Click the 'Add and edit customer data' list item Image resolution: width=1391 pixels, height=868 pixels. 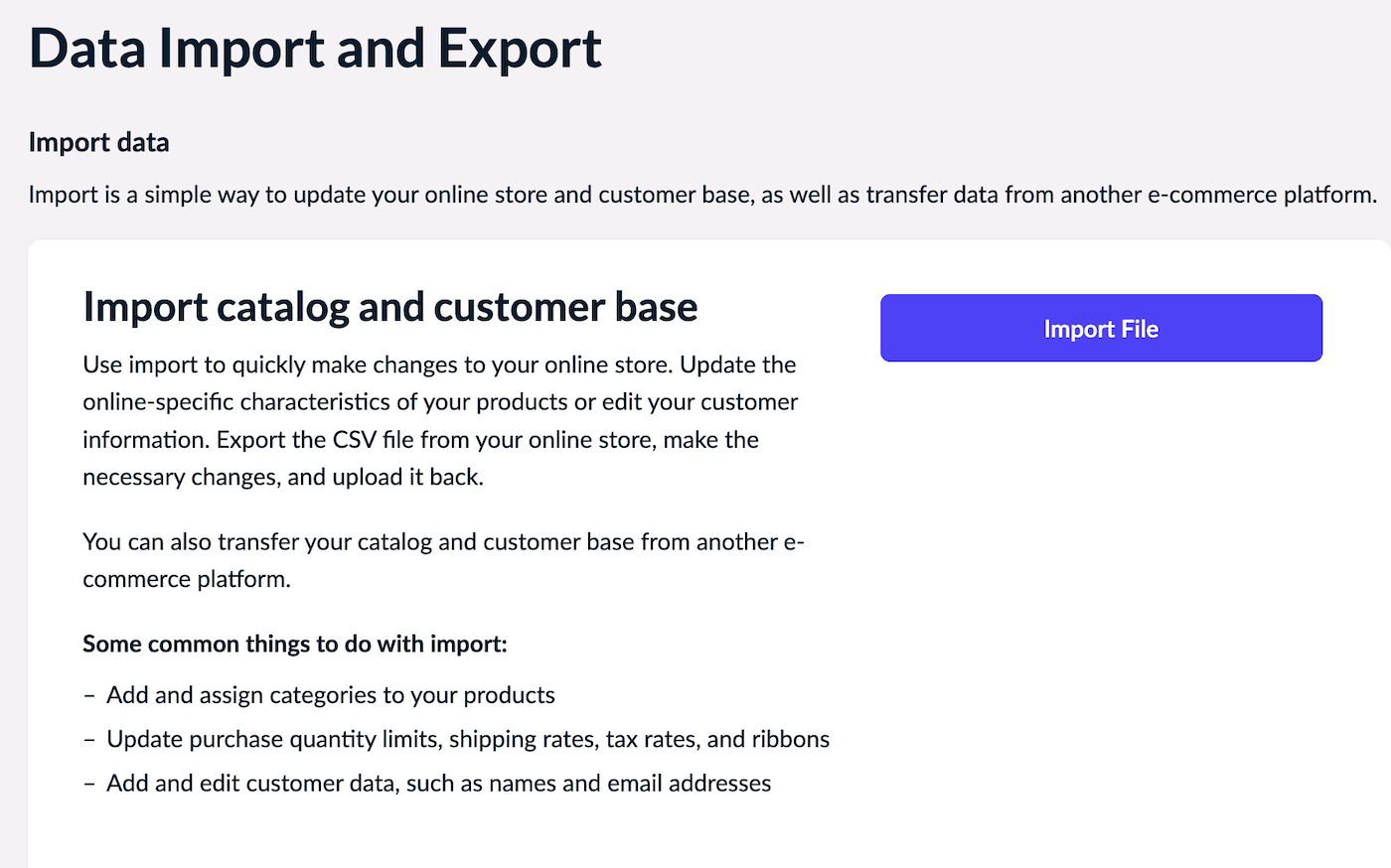(x=438, y=784)
